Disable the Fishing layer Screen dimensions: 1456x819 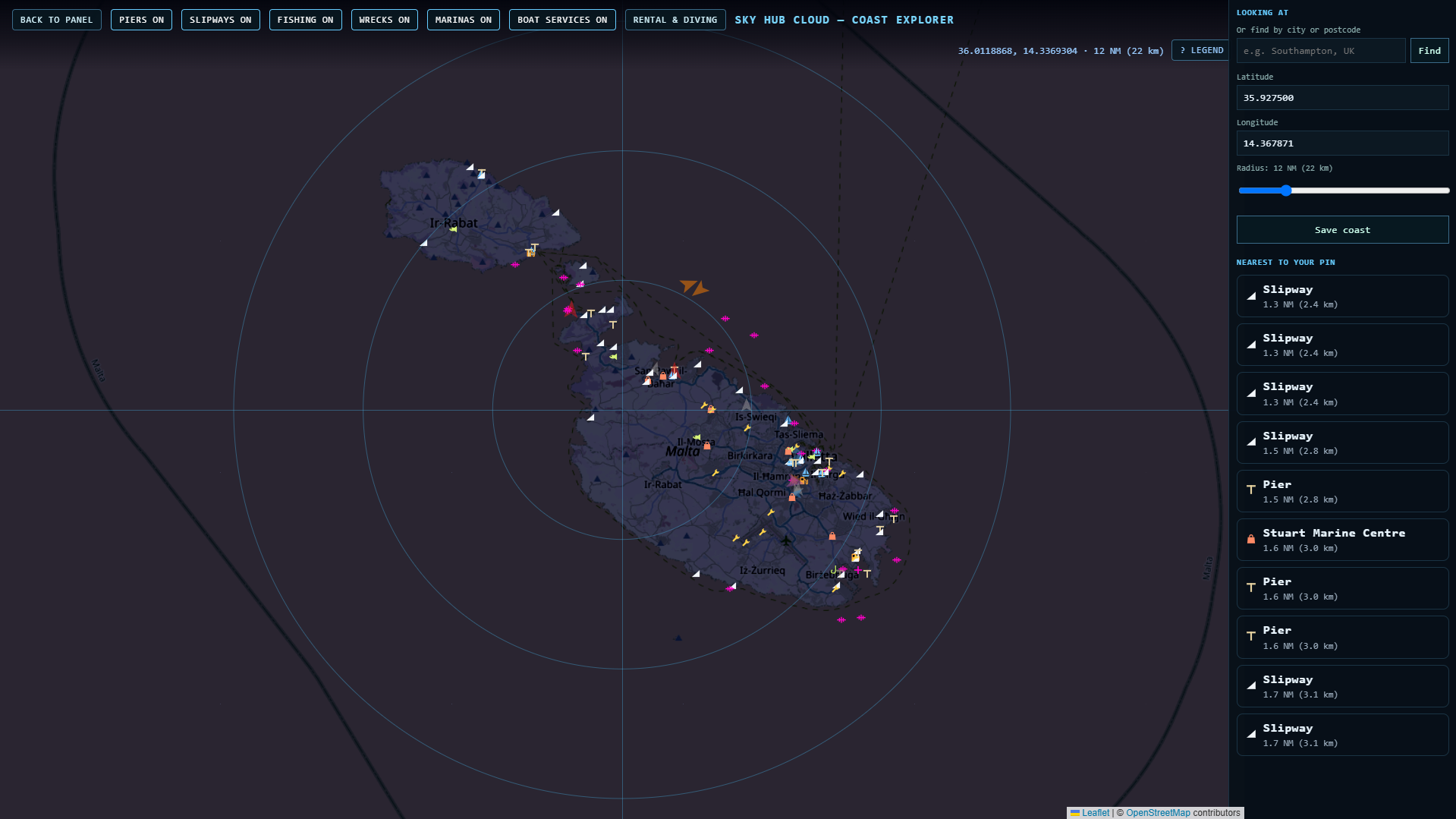(305, 20)
